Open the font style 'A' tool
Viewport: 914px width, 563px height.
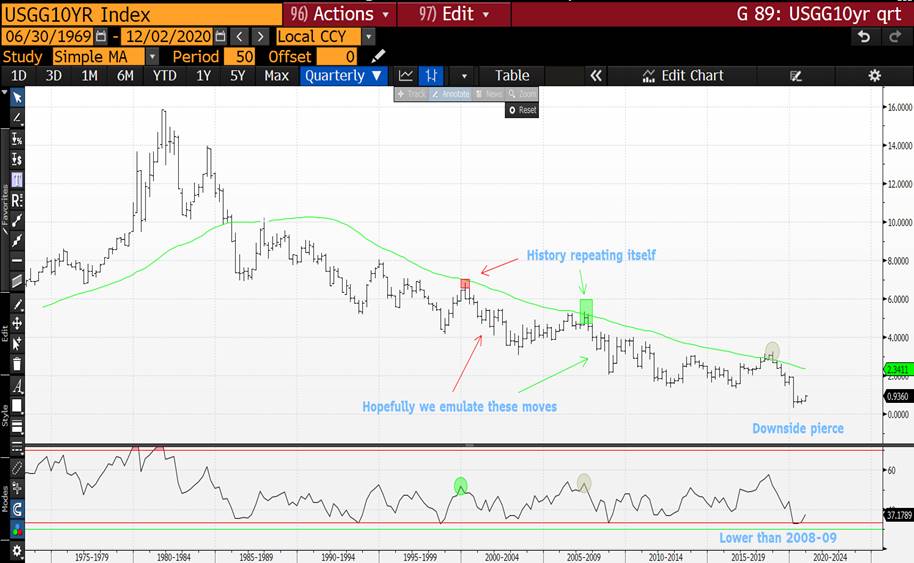click(x=17, y=386)
